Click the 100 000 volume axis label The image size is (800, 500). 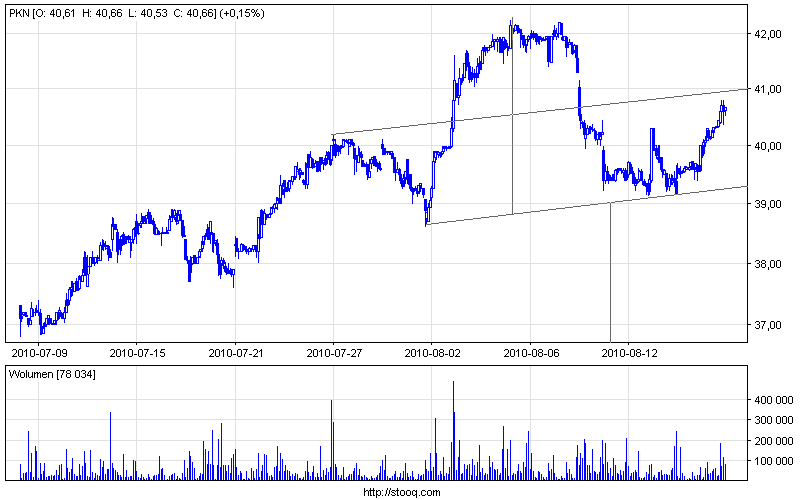point(773,461)
